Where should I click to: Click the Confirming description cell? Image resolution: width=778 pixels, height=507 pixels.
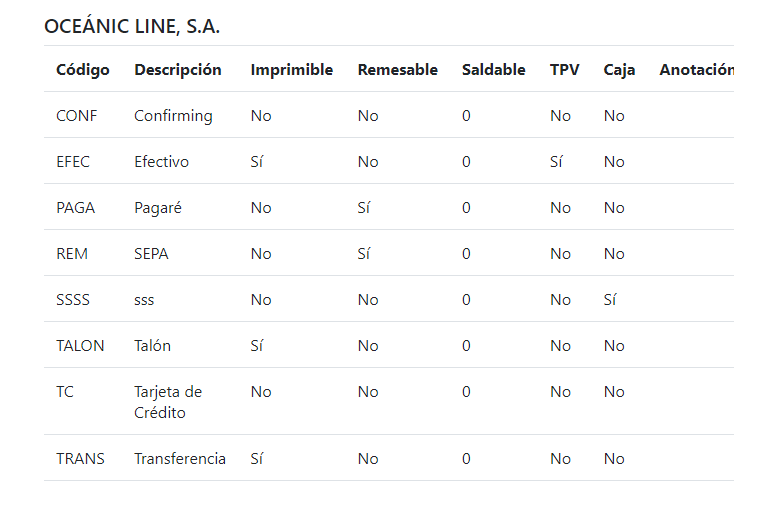173,116
